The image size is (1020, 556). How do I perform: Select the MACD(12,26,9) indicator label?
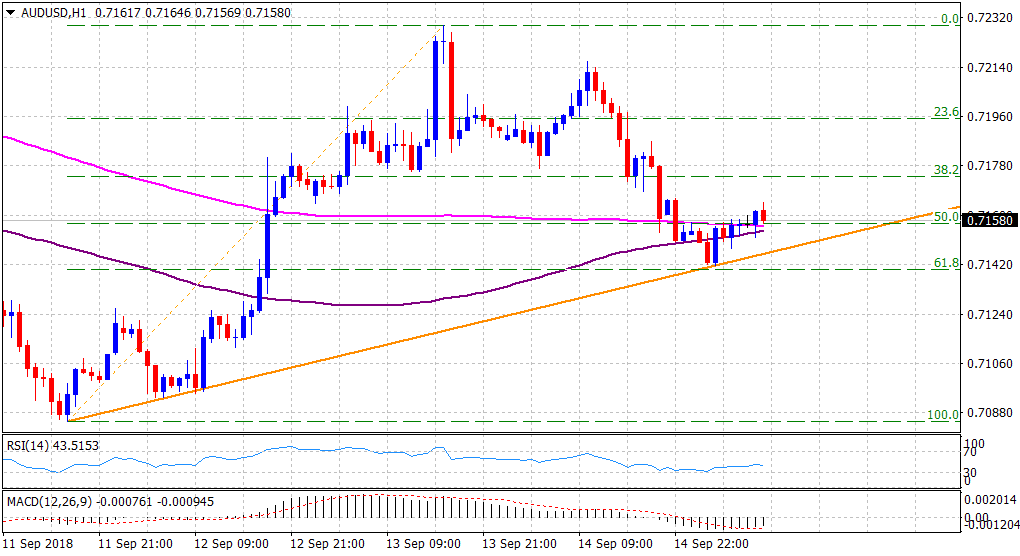point(49,499)
